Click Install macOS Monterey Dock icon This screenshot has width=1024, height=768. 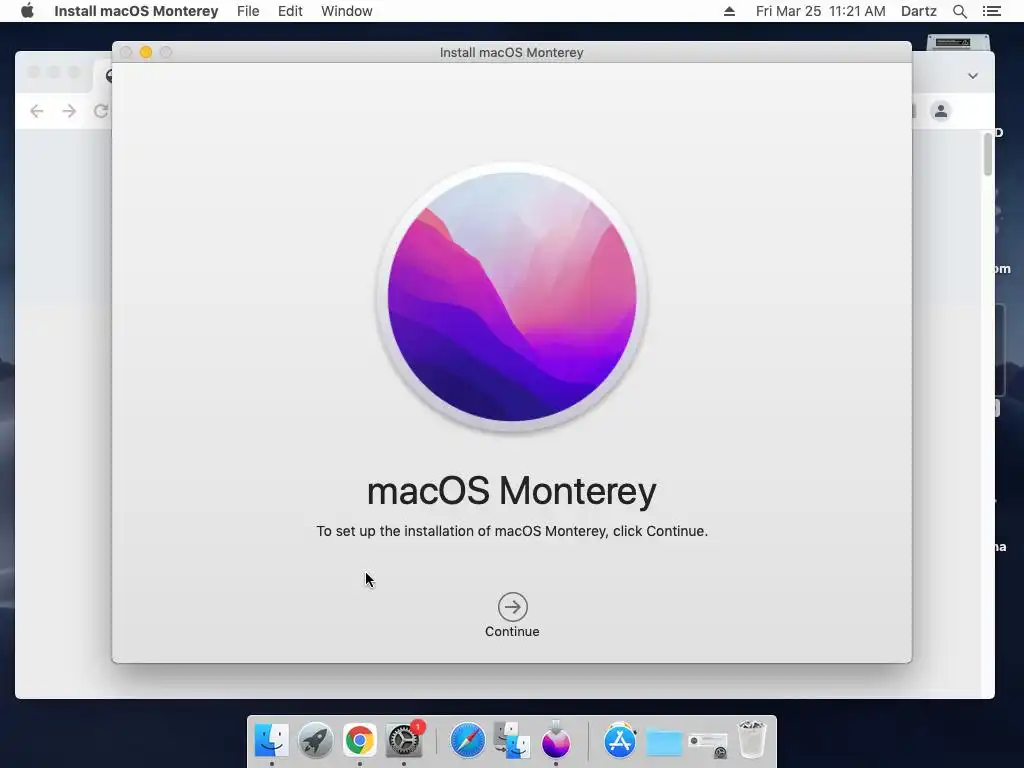click(x=556, y=741)
